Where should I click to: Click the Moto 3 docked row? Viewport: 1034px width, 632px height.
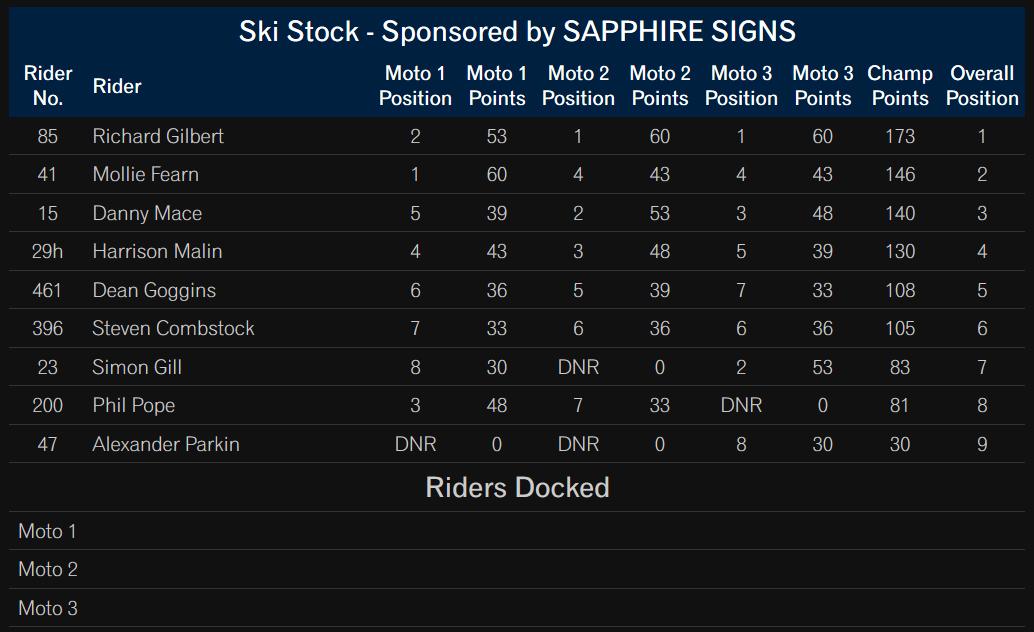517,608
